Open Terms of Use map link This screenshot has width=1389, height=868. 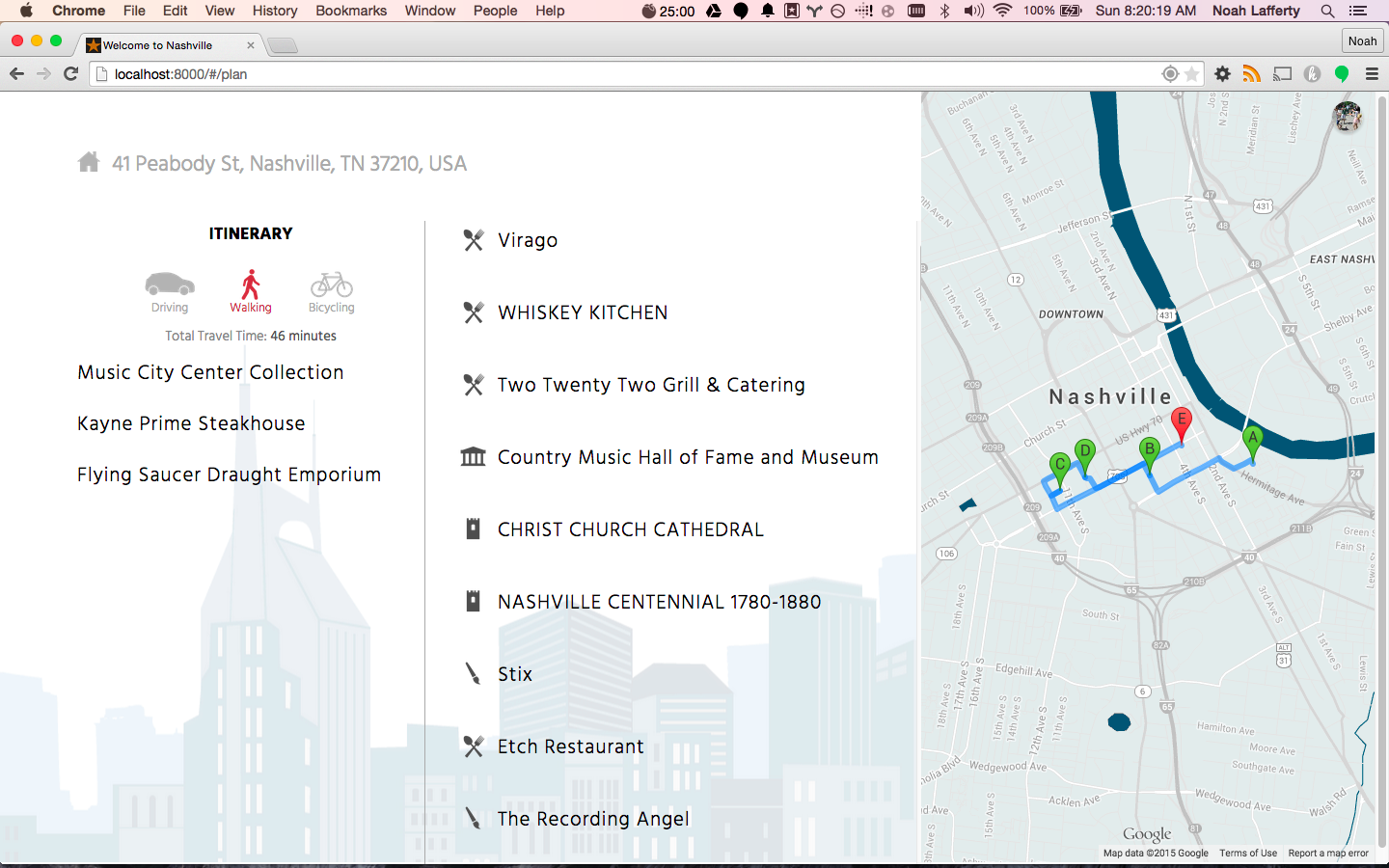[1248, 854]
